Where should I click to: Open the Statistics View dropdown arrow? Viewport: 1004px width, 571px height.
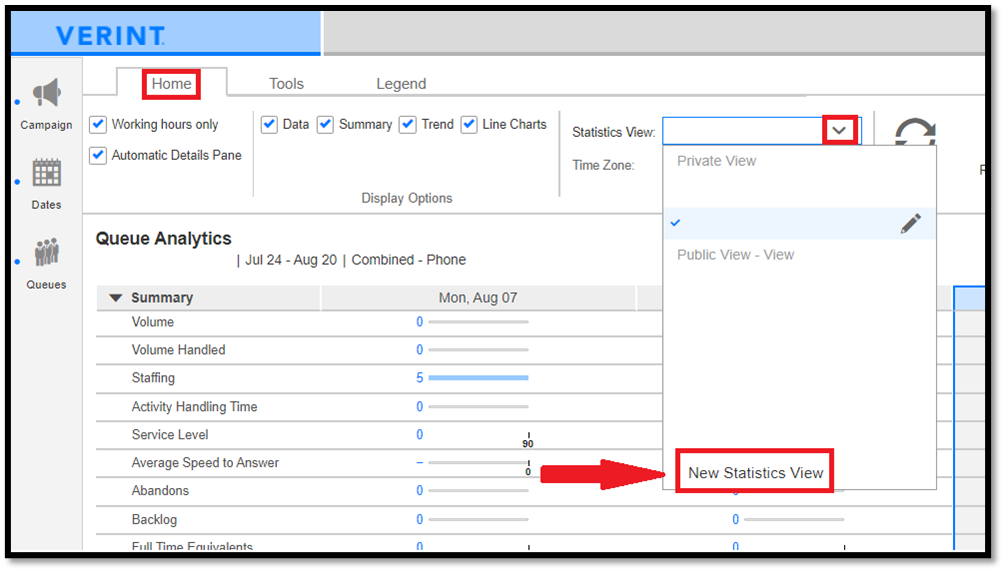[839, 131]
